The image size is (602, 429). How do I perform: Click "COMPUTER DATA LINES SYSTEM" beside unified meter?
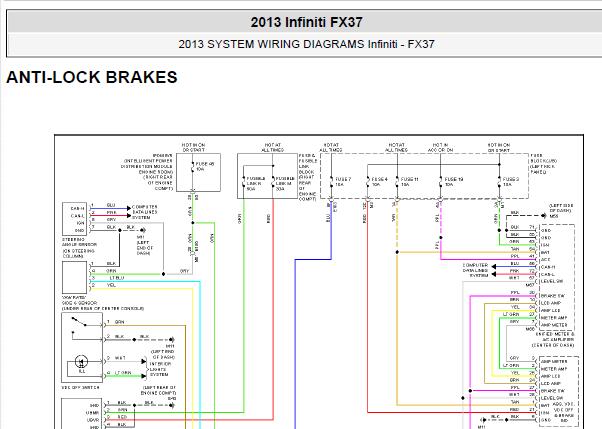click(475, 270)
